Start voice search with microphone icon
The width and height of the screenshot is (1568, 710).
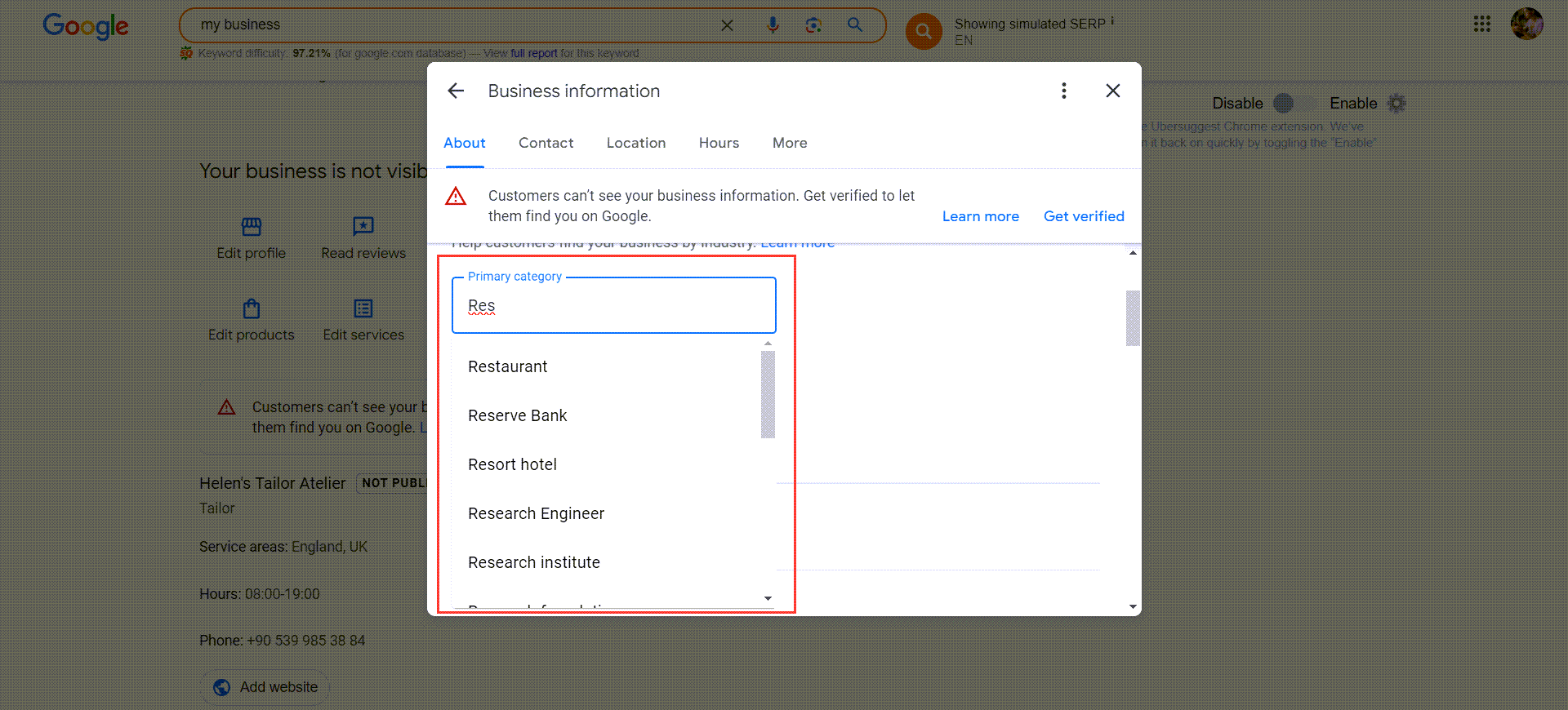pos(773,25)
